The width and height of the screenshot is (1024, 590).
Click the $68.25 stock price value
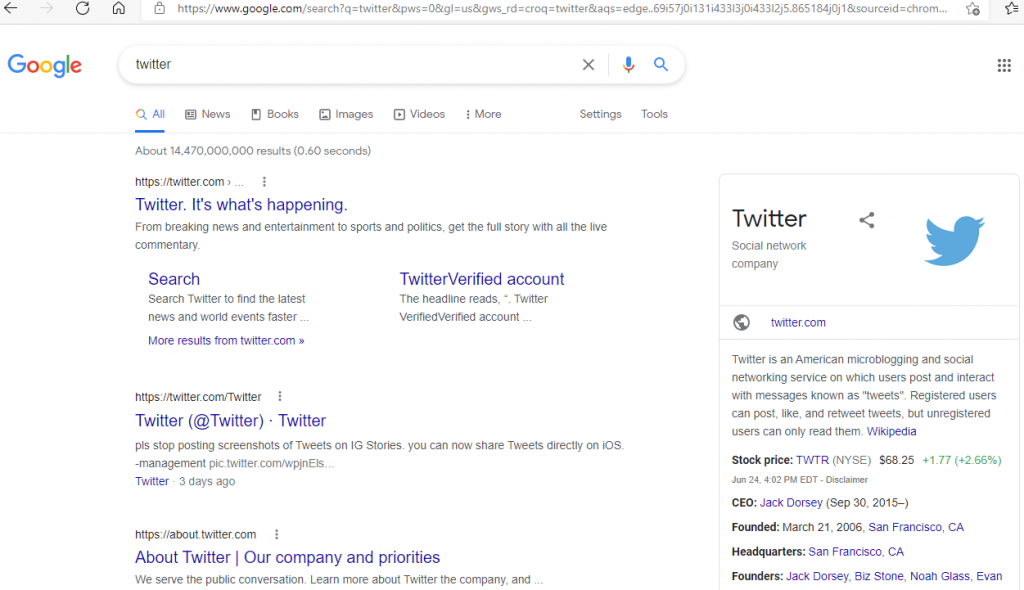pyautogui.click(x=897, y=460)
